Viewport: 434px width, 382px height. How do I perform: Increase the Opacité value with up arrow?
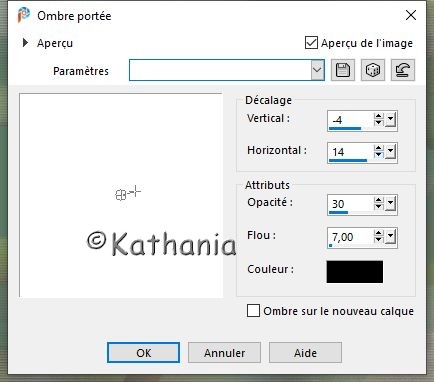(x=378, y=200)
